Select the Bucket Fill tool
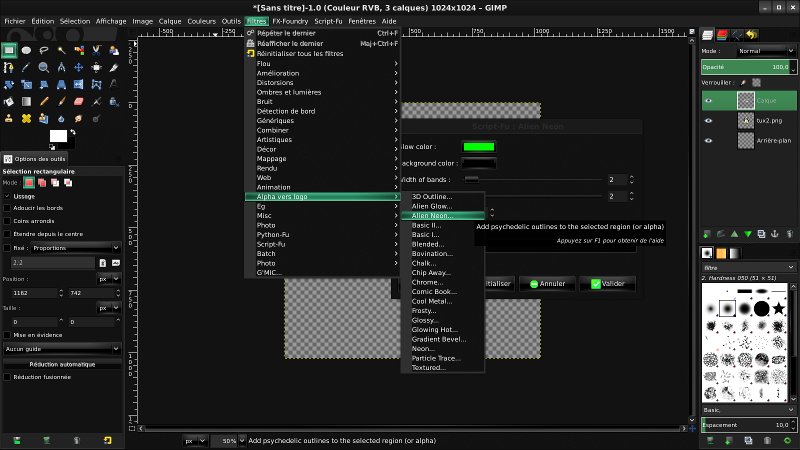This screenshot has width=800, height=450. pyautogui.click(x=9, y=102)
